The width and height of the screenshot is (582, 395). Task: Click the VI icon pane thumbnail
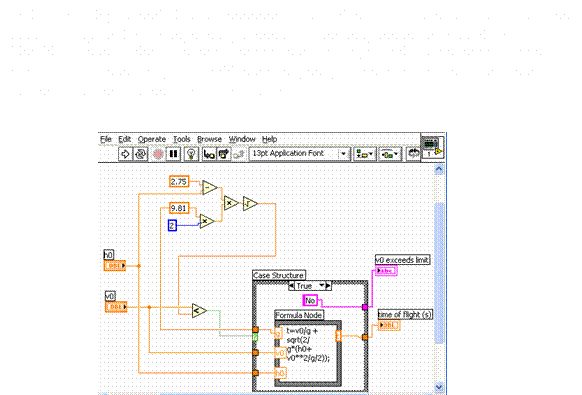click(432, 147)
